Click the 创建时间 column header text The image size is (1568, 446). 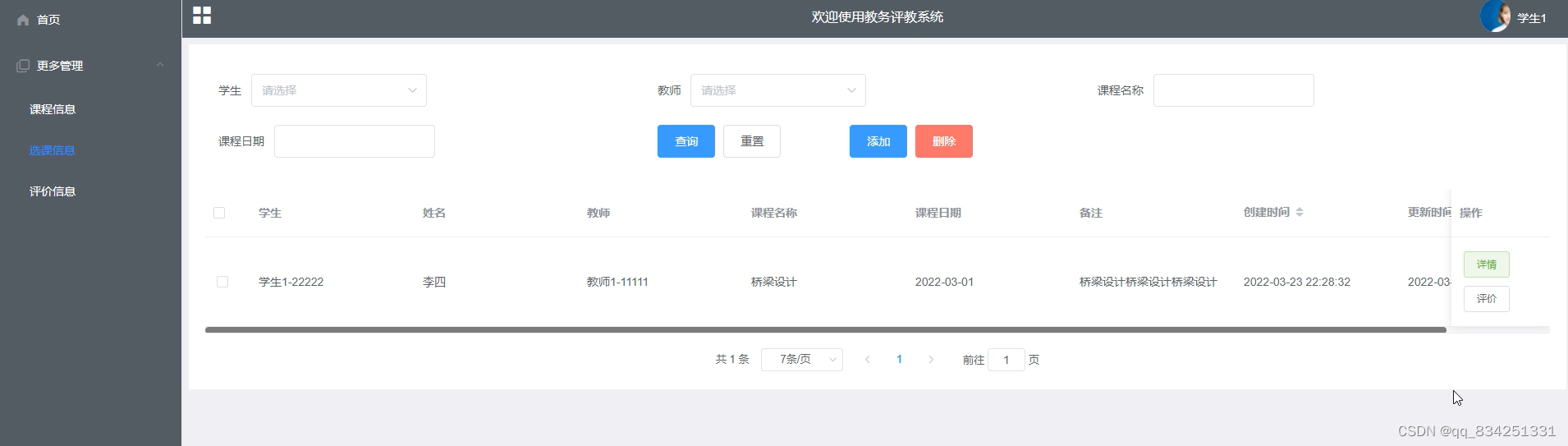[x=1267, y=212]
